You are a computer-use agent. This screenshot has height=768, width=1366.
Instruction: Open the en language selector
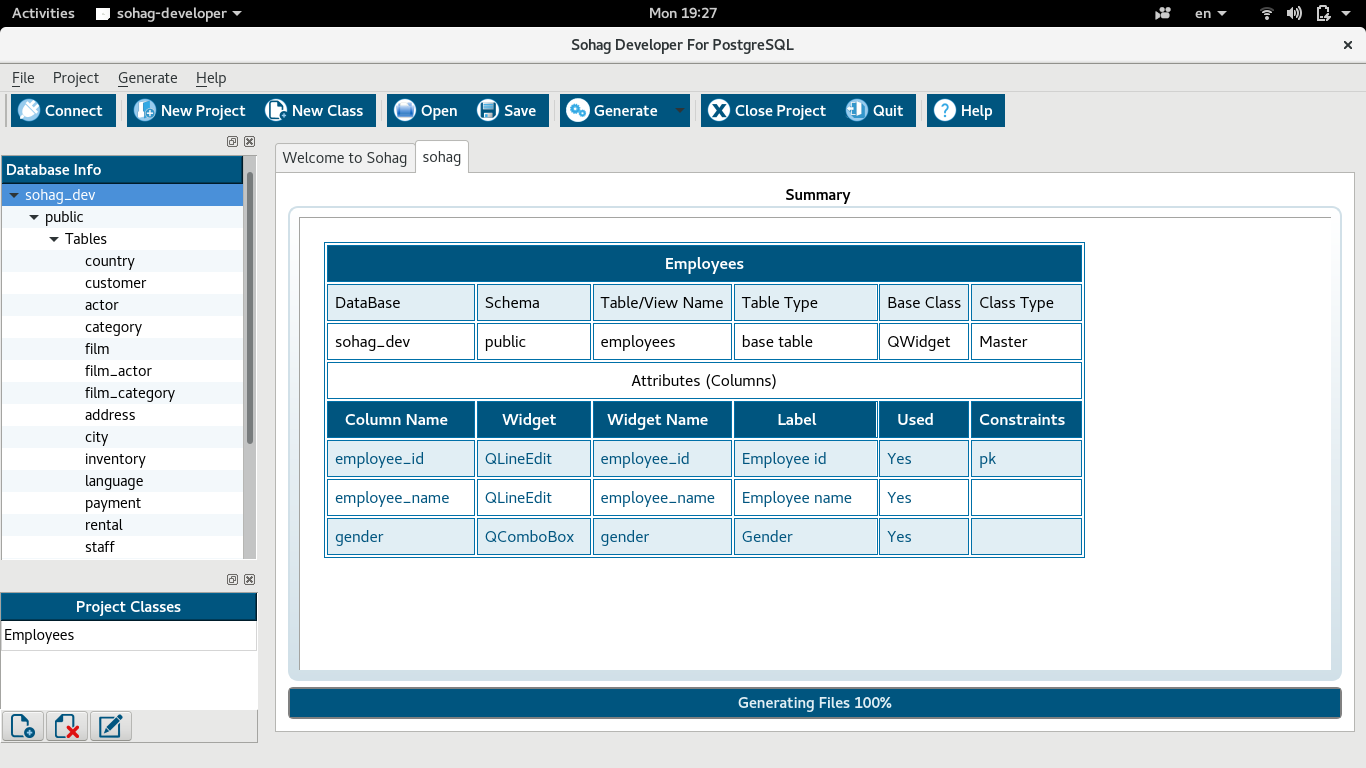coord(1211,13)
